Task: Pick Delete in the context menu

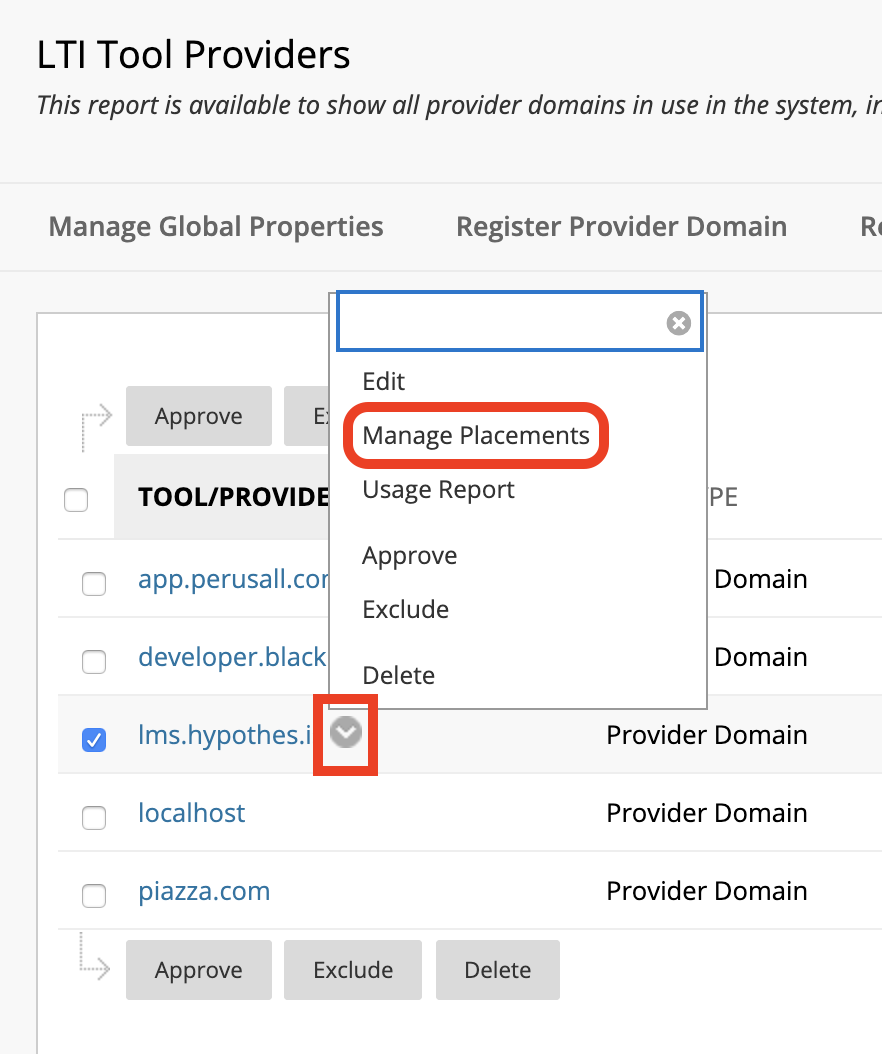Action: [x=398, y=675]
